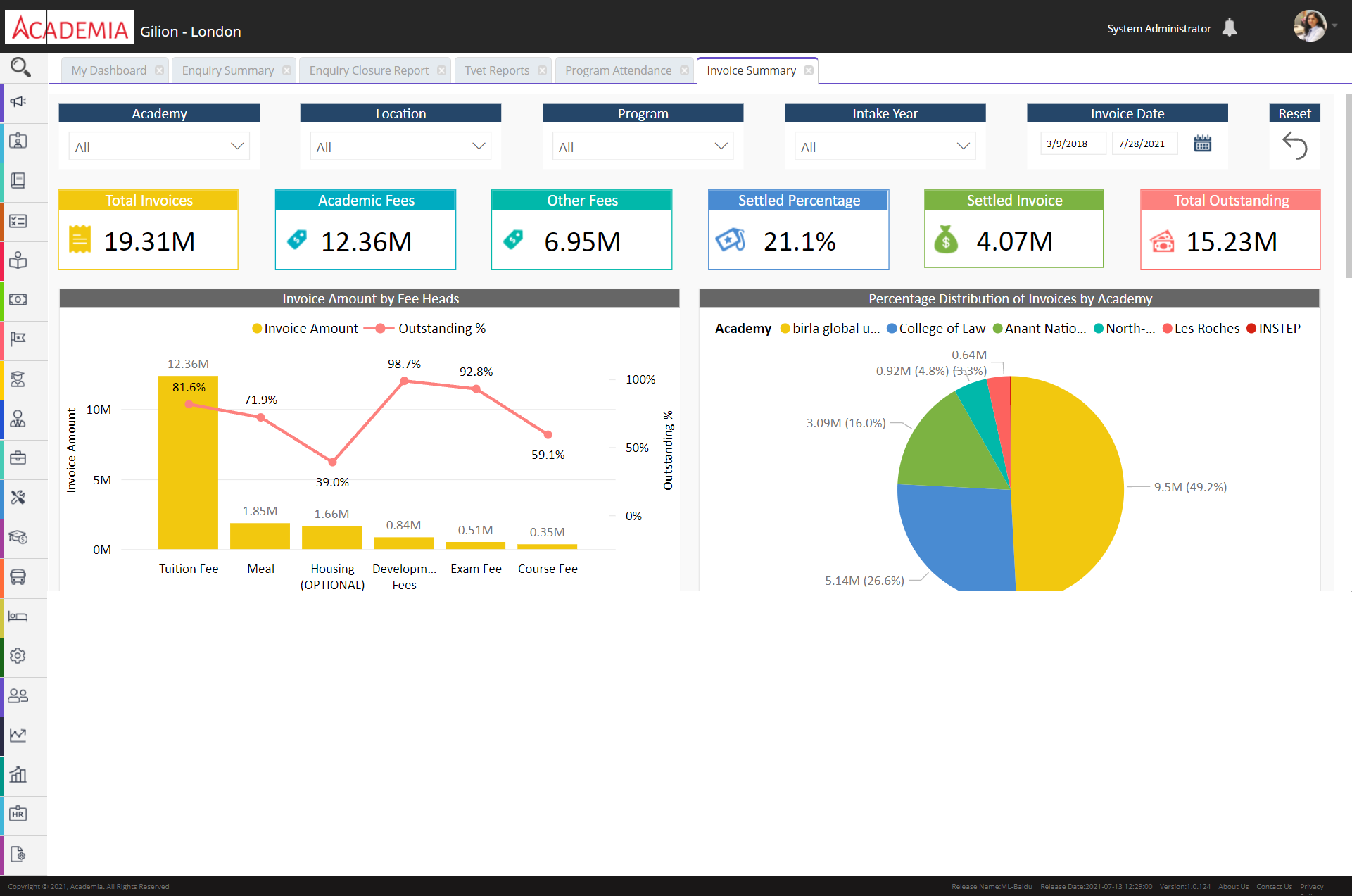
Task: Click the search magnifier icon in sidebar
Action: click(20, 68)
